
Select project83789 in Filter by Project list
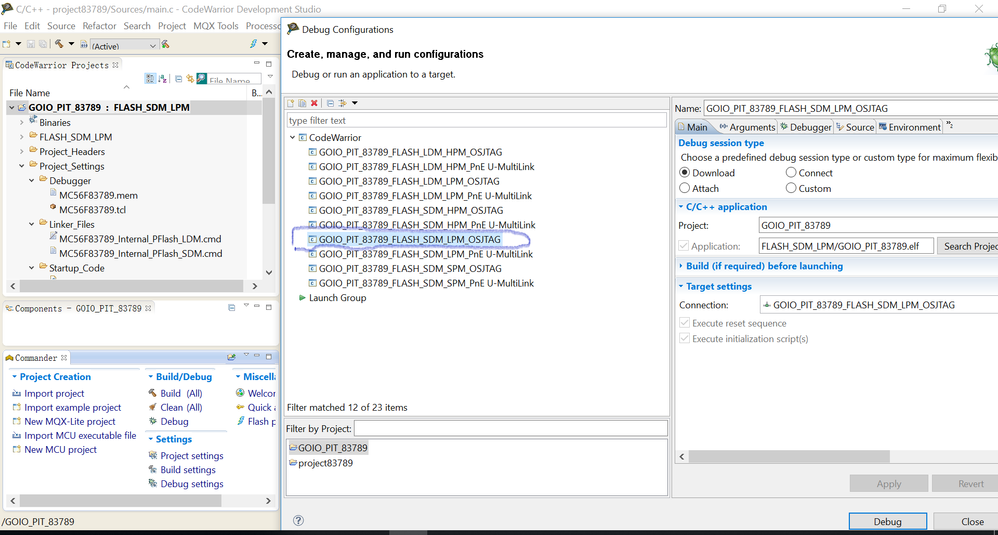pyautogui.click(x=325, y=463)
